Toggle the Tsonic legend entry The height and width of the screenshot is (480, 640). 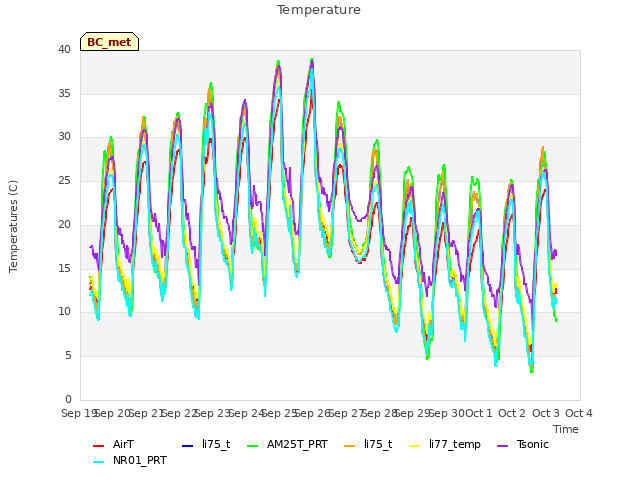pos(523,444)
